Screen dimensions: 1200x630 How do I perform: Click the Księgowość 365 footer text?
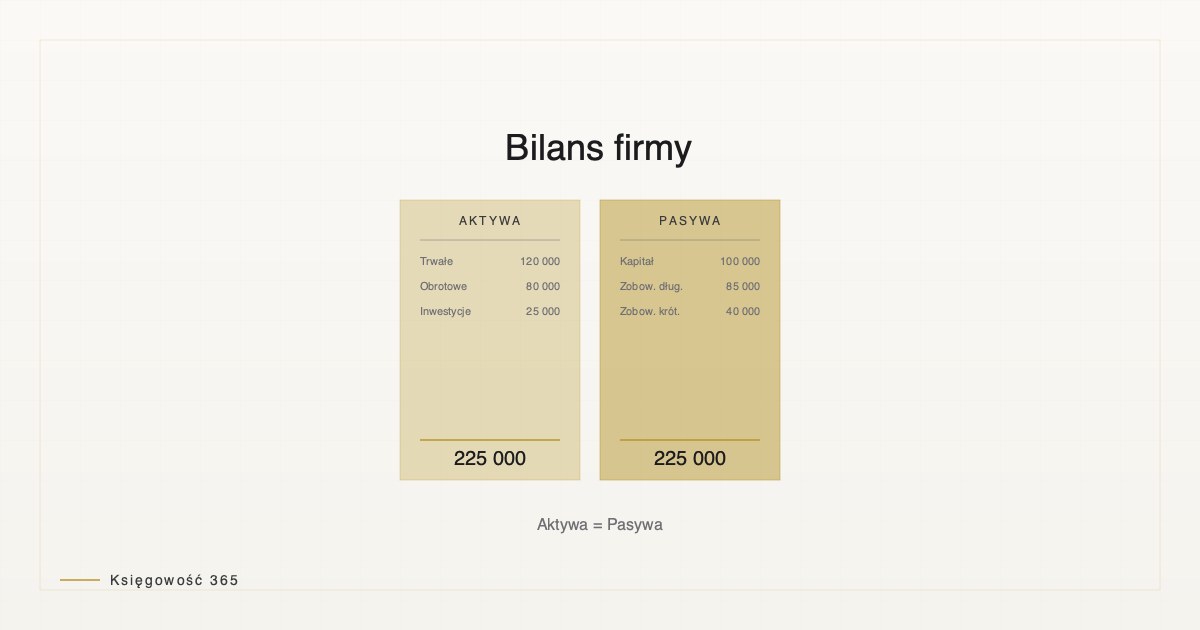(x=174, y=580)
